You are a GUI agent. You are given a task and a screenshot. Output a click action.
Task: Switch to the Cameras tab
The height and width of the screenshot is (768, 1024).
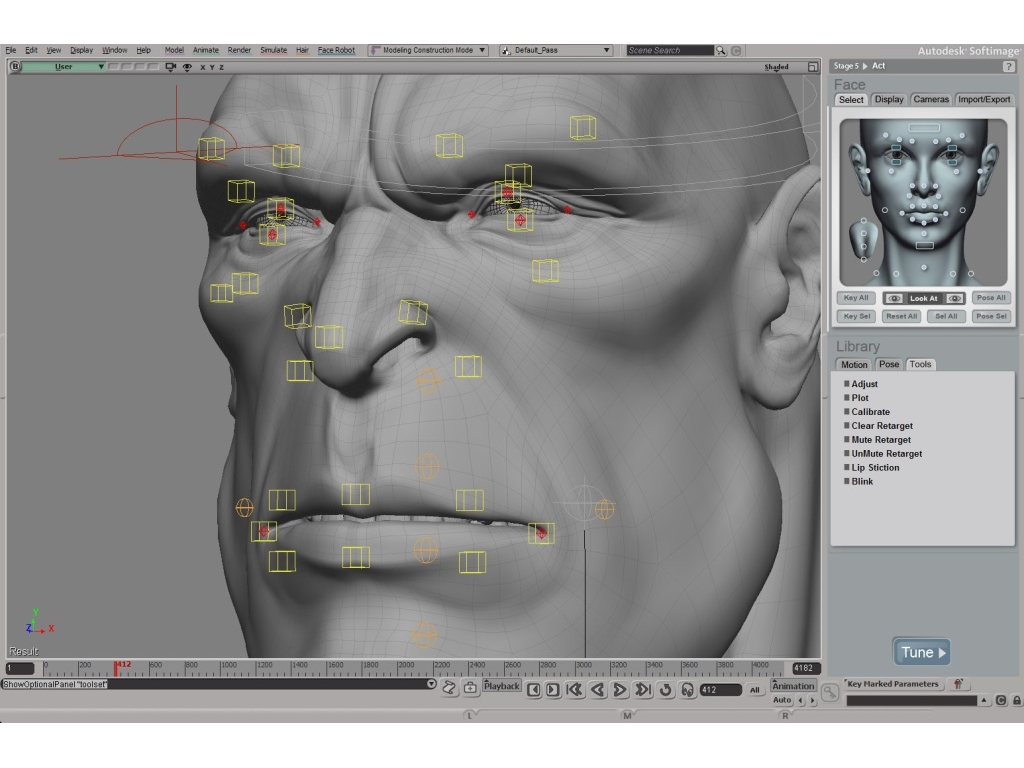point(931,99)
